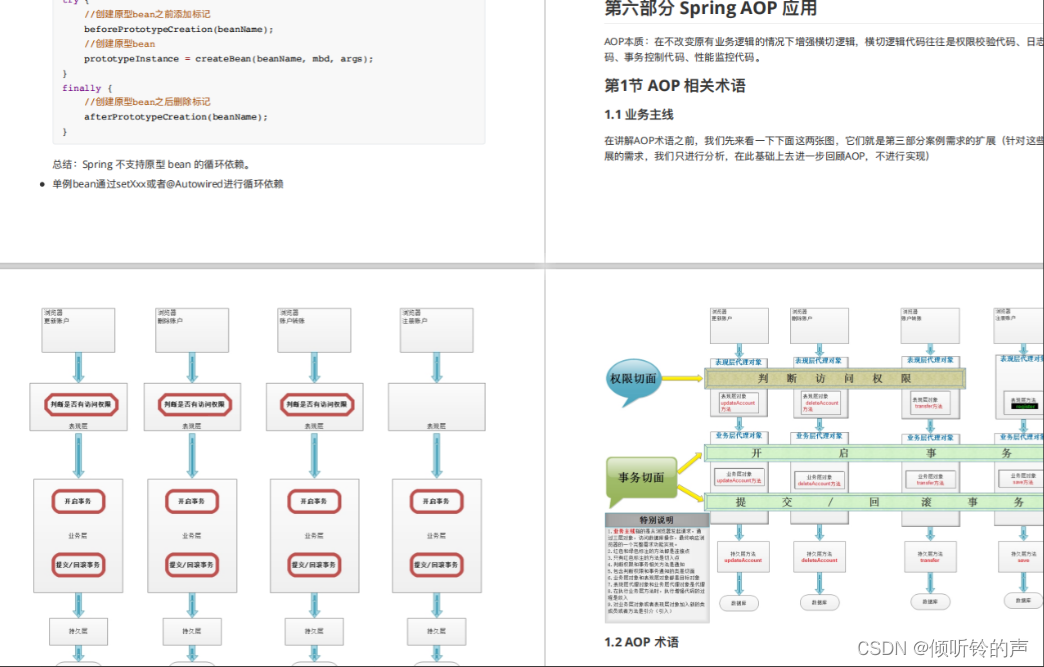Image resolution: width=1044 pixels, height=667 pixels.
Task: Expand the 特别说明 notes panel
Action: click(x=655, y=518)
